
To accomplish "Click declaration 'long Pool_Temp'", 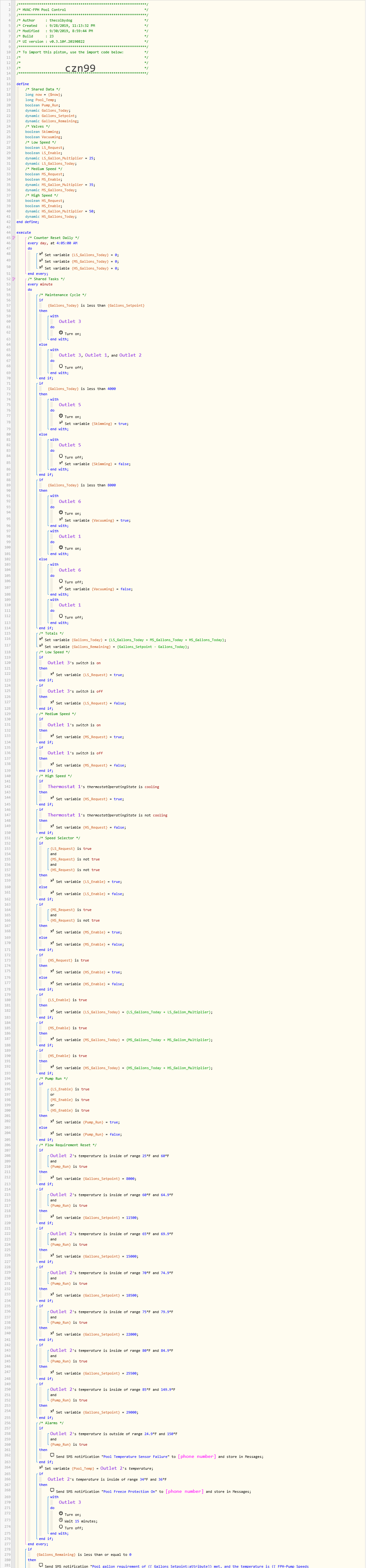I will pos(41,100).
